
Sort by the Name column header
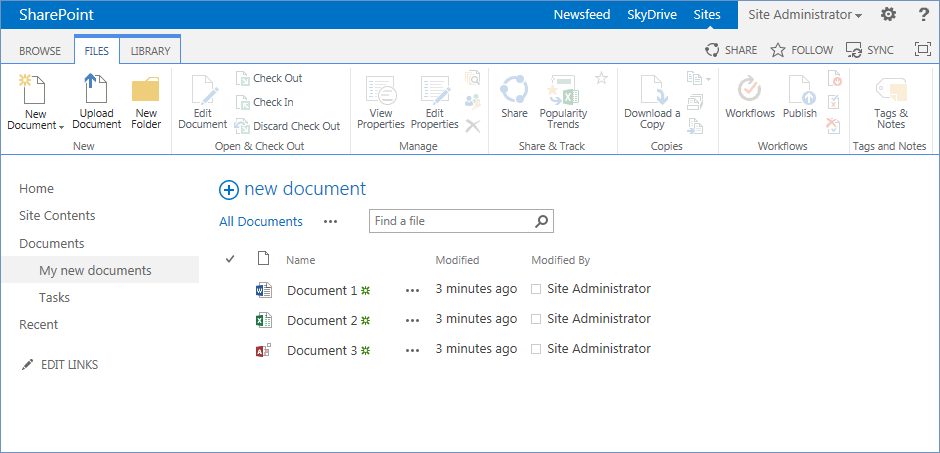pos(300,260)
